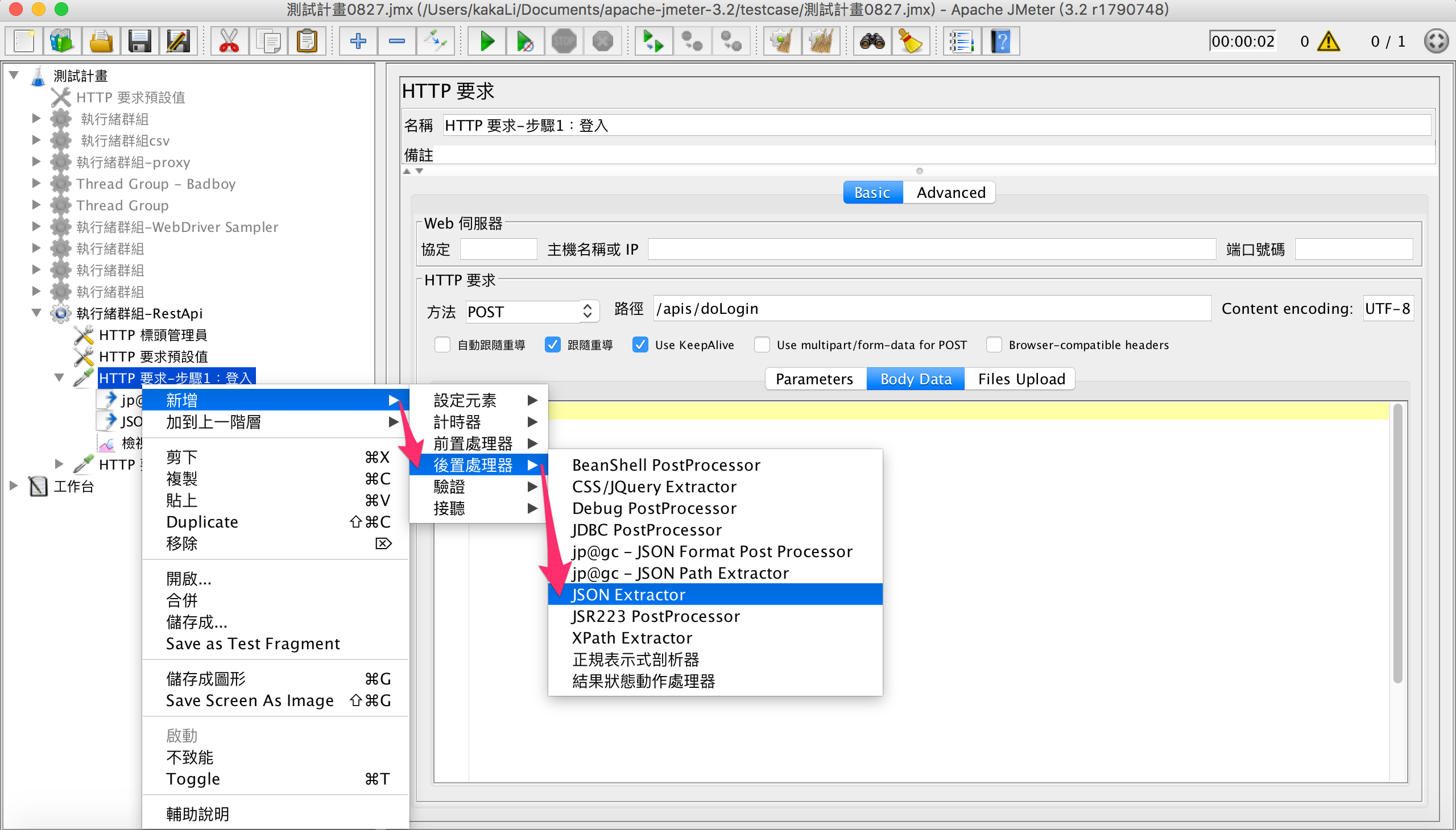Viewport: 1456px width, 830px height.
Task: Enable Use multipart/form-data for POST
Action: (762, 345)
